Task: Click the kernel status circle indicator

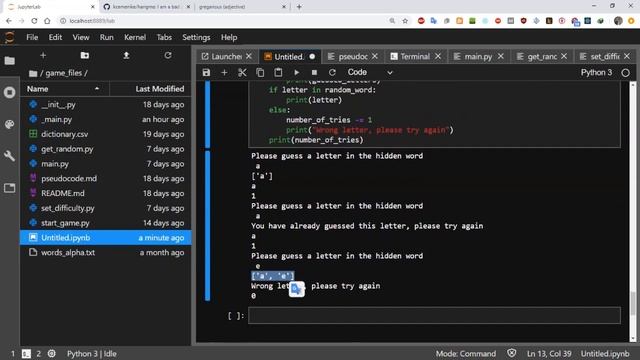Action: (625, 73)
